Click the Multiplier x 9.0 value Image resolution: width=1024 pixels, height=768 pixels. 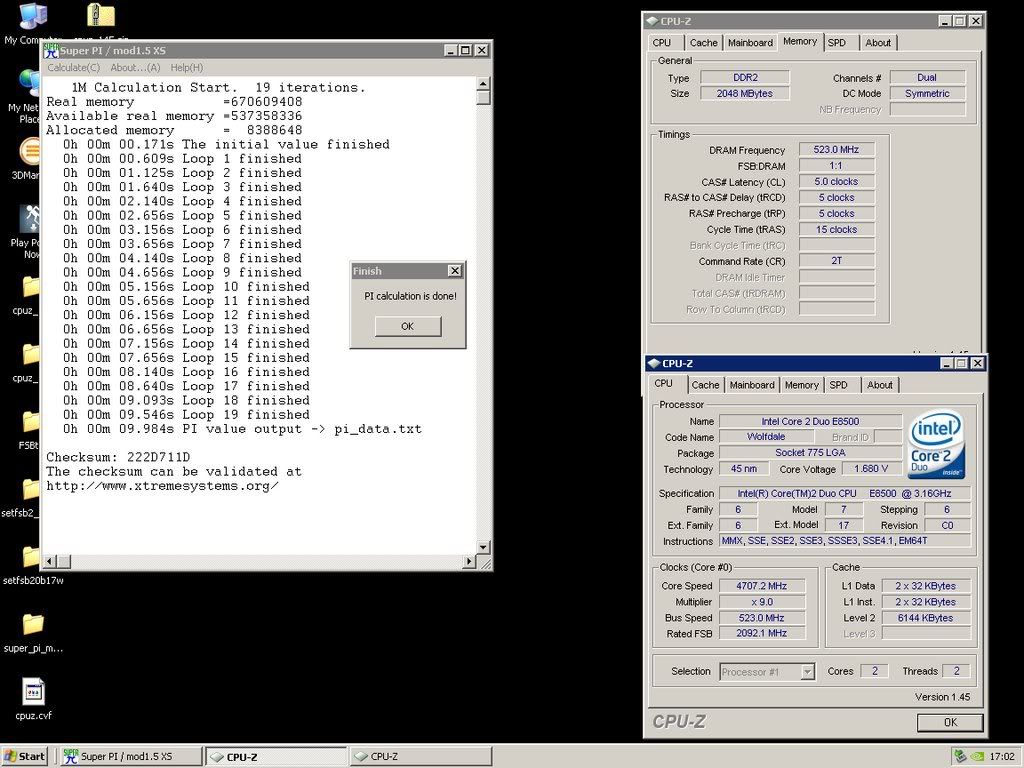pos(761,601)
